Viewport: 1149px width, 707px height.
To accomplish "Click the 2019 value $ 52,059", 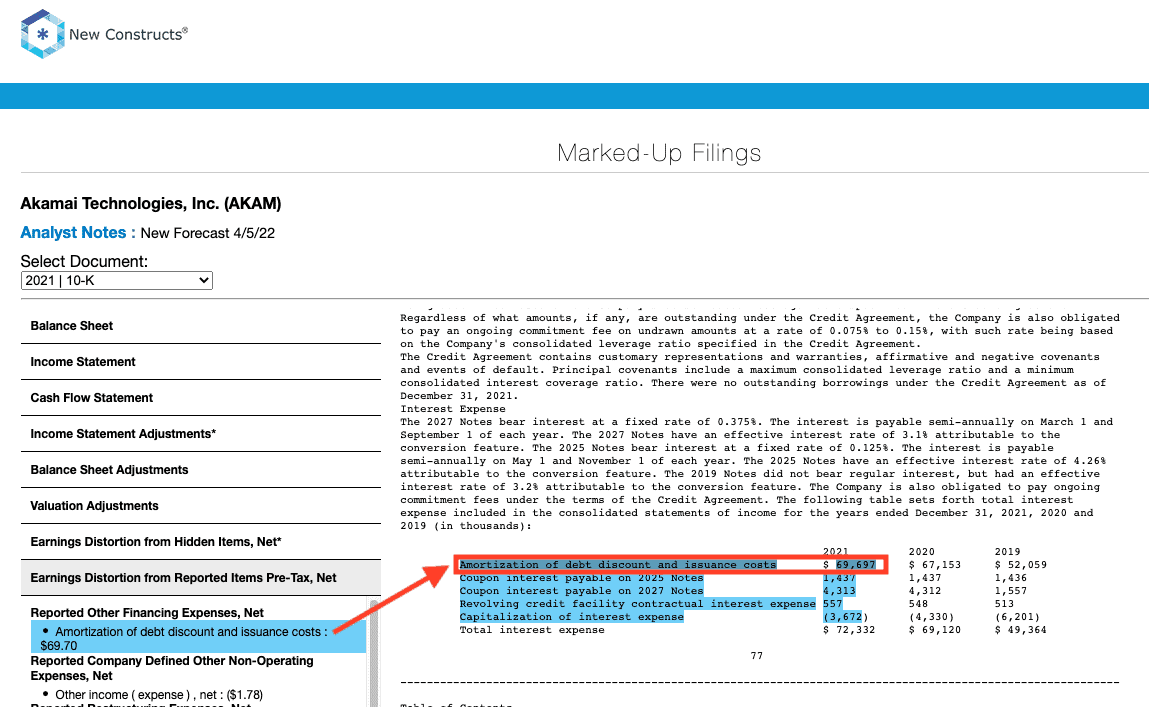I will click(x=1021, y=565).
